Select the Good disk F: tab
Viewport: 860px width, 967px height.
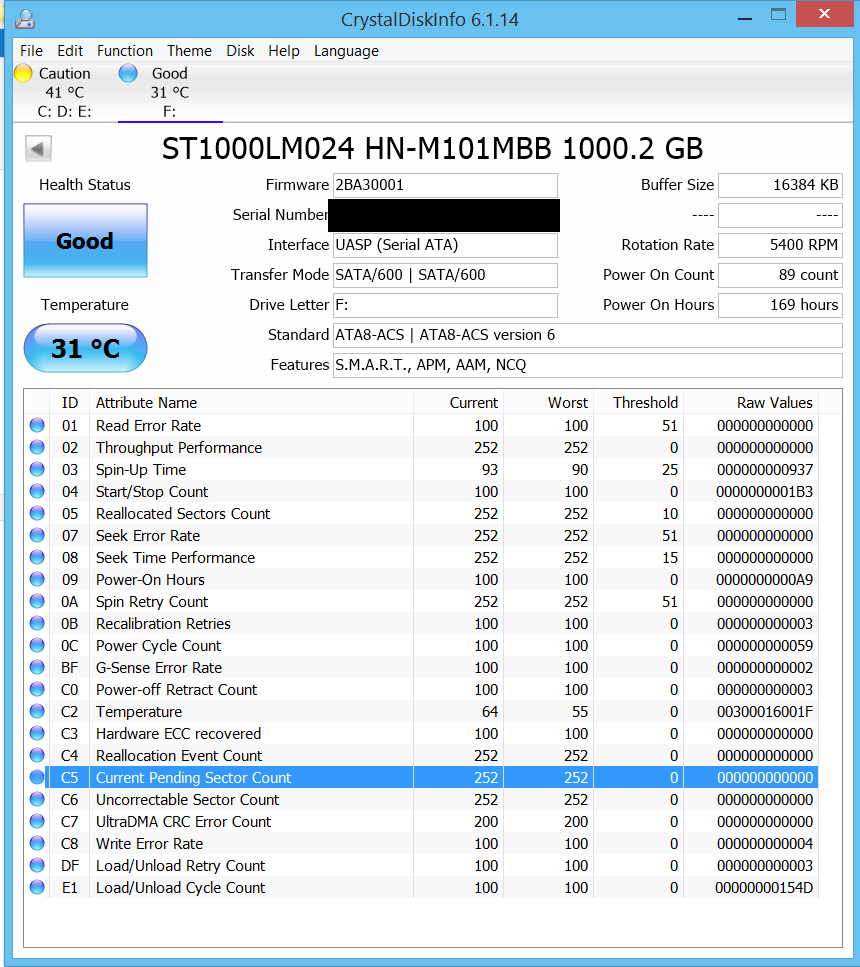(x=170, y=93)
